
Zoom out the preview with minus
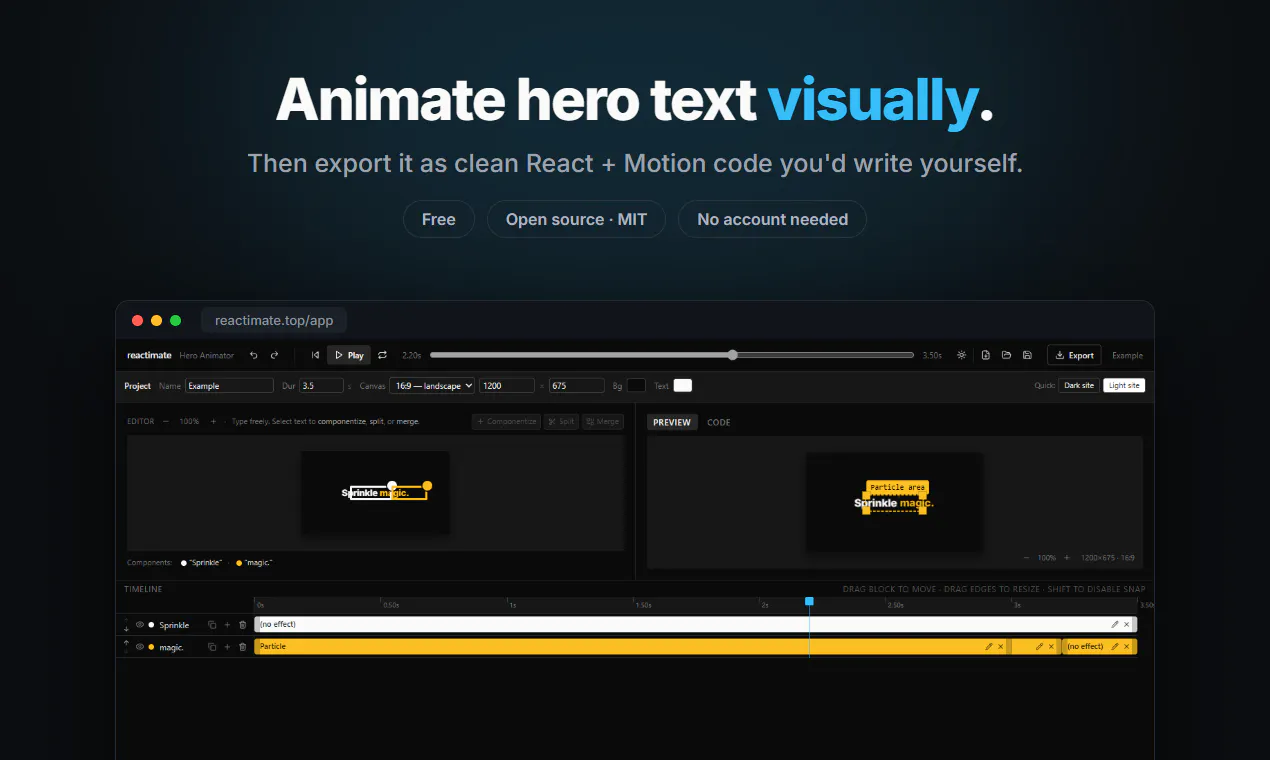point(1026,558)
